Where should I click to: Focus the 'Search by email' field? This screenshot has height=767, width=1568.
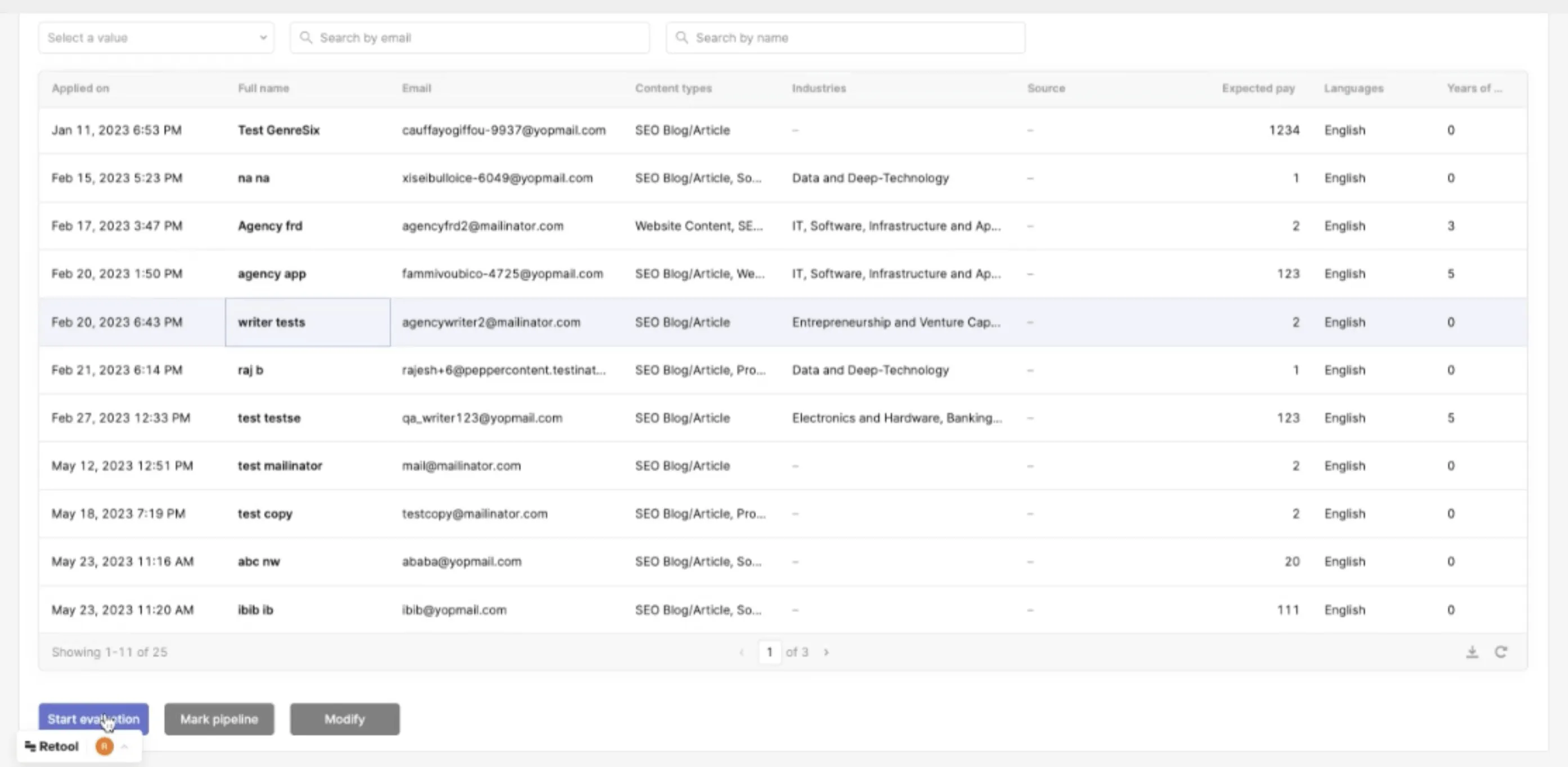(470, 38)
